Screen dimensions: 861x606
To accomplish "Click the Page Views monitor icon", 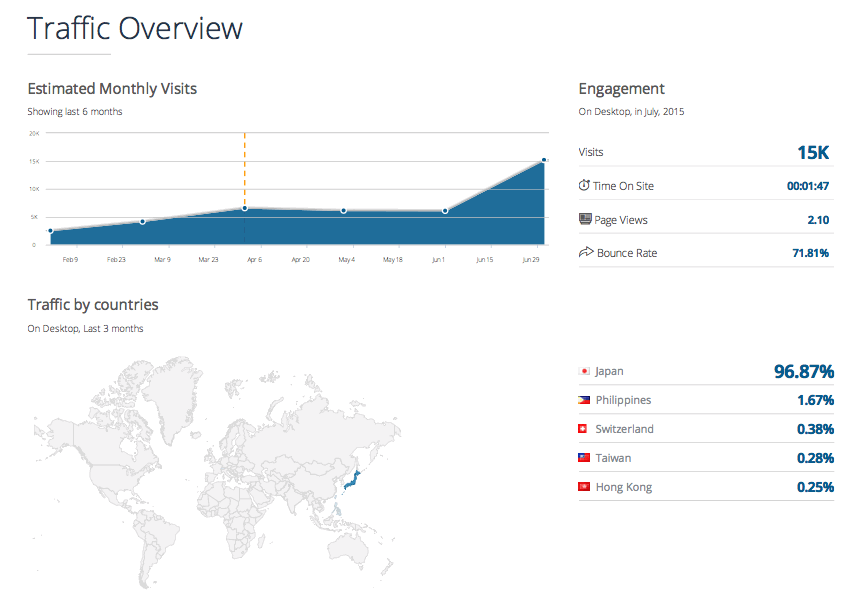I will [x=585, y=219].
